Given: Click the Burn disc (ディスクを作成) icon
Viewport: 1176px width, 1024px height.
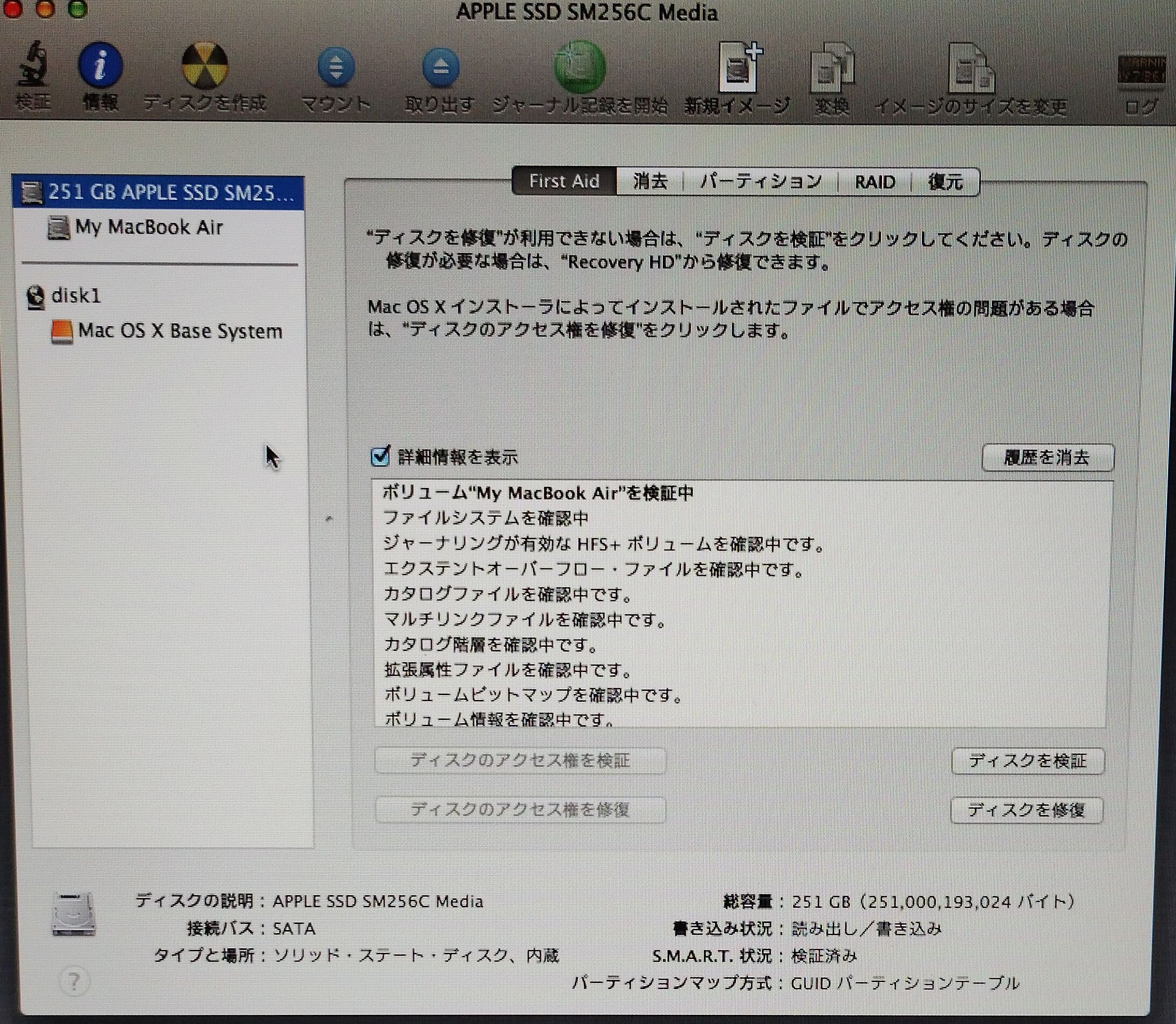Looking at the screenshot, I should tap(205, 66).
